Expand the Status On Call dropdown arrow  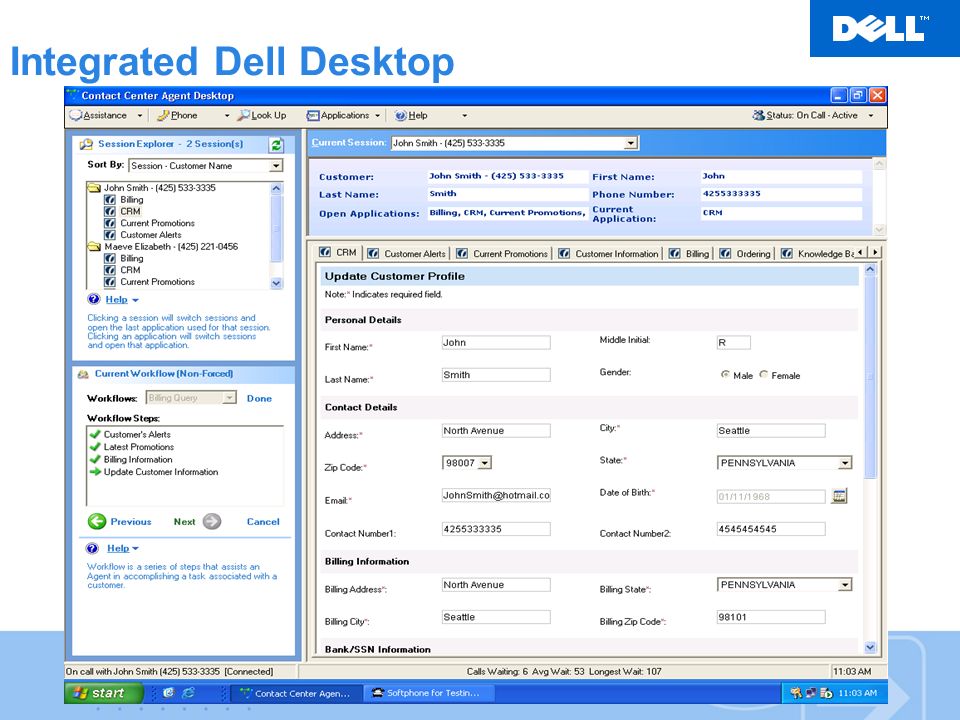(x=871, y=115)
